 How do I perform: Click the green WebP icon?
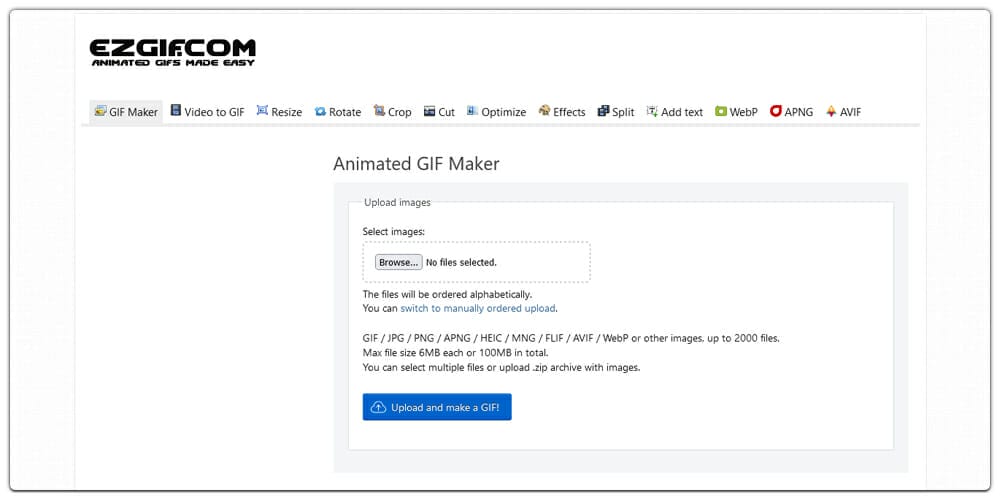(x=721, y=112)
